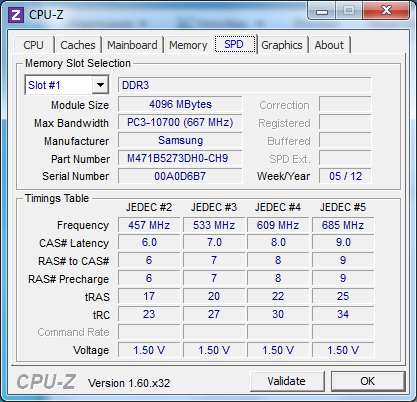Click tRAS value 17

pyautogui.click(x=149, y=296)
